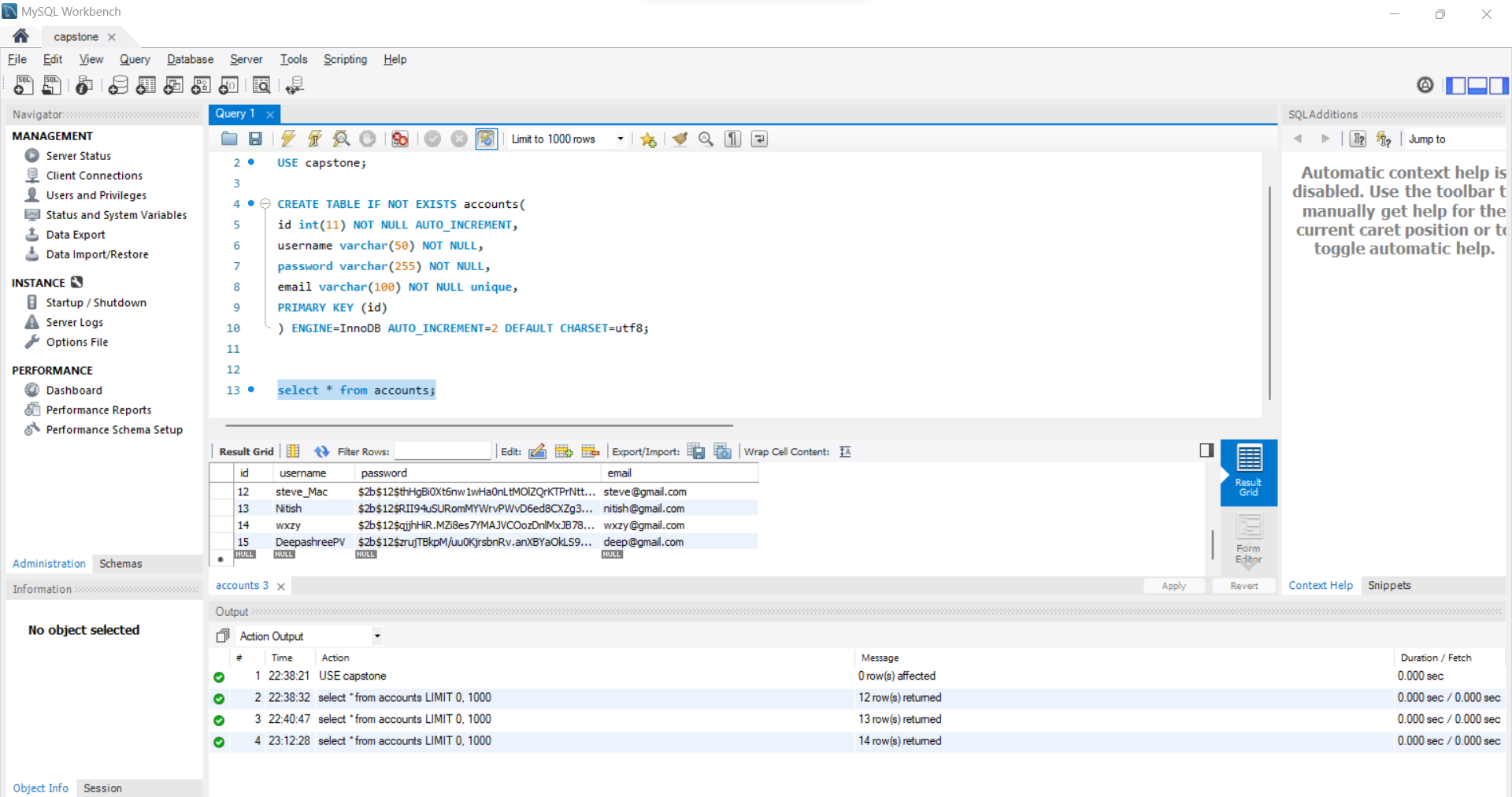Create a new schema in connected server
The image size is (1512, 797).
118,85
